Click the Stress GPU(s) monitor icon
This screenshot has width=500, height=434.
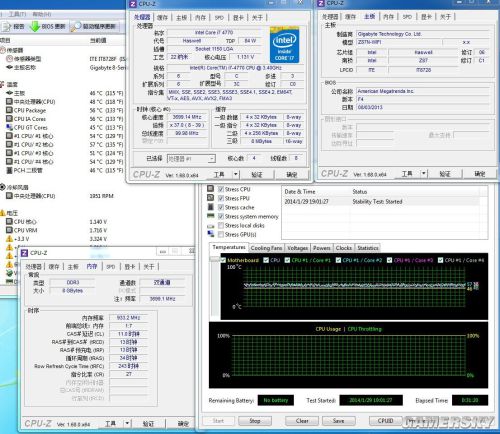pos(210,234)
